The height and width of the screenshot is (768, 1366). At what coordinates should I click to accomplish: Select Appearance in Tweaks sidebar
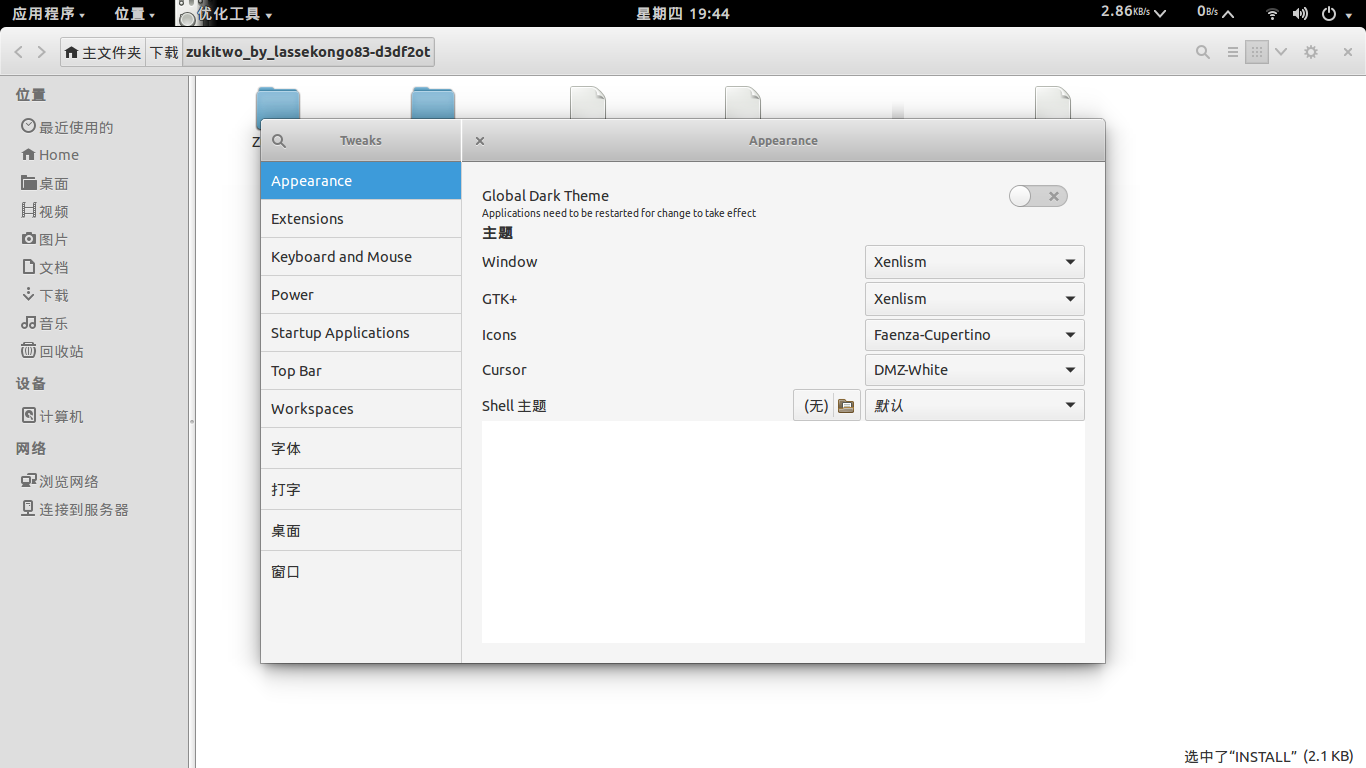361,181
